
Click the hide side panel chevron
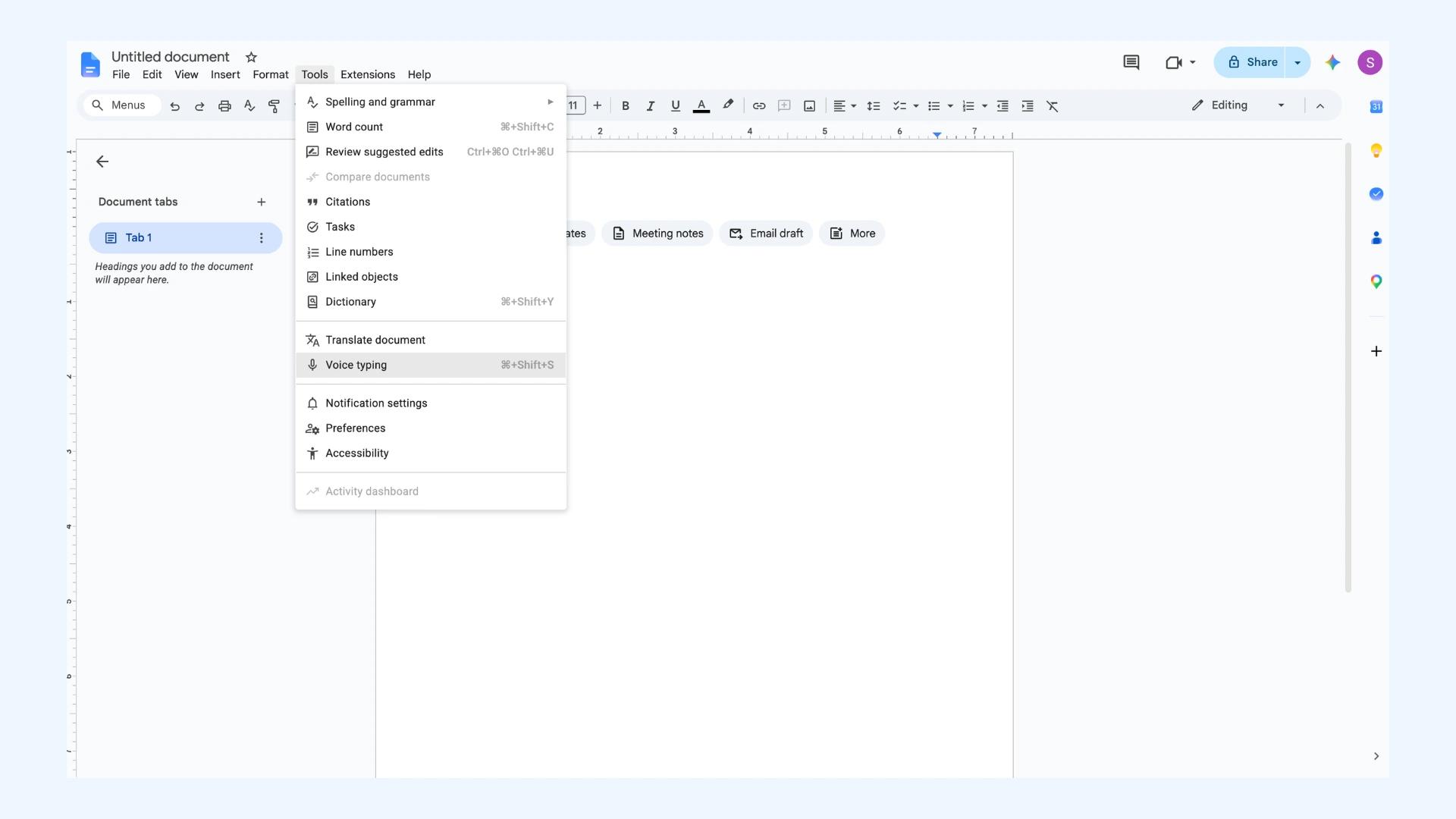(x=1376, y=756)
